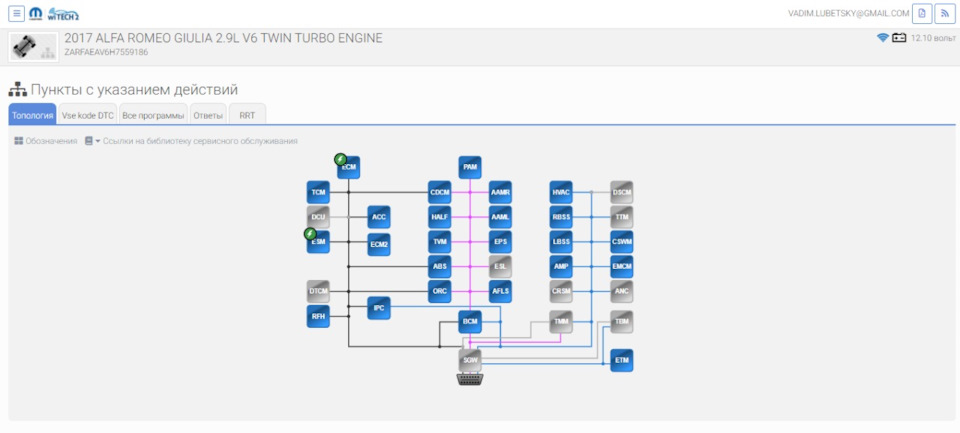The width and height of the screenshot is (960, 433).
Task: Click the 2017 Alfa Romeo Giulia title
Action: pos(223,38)
